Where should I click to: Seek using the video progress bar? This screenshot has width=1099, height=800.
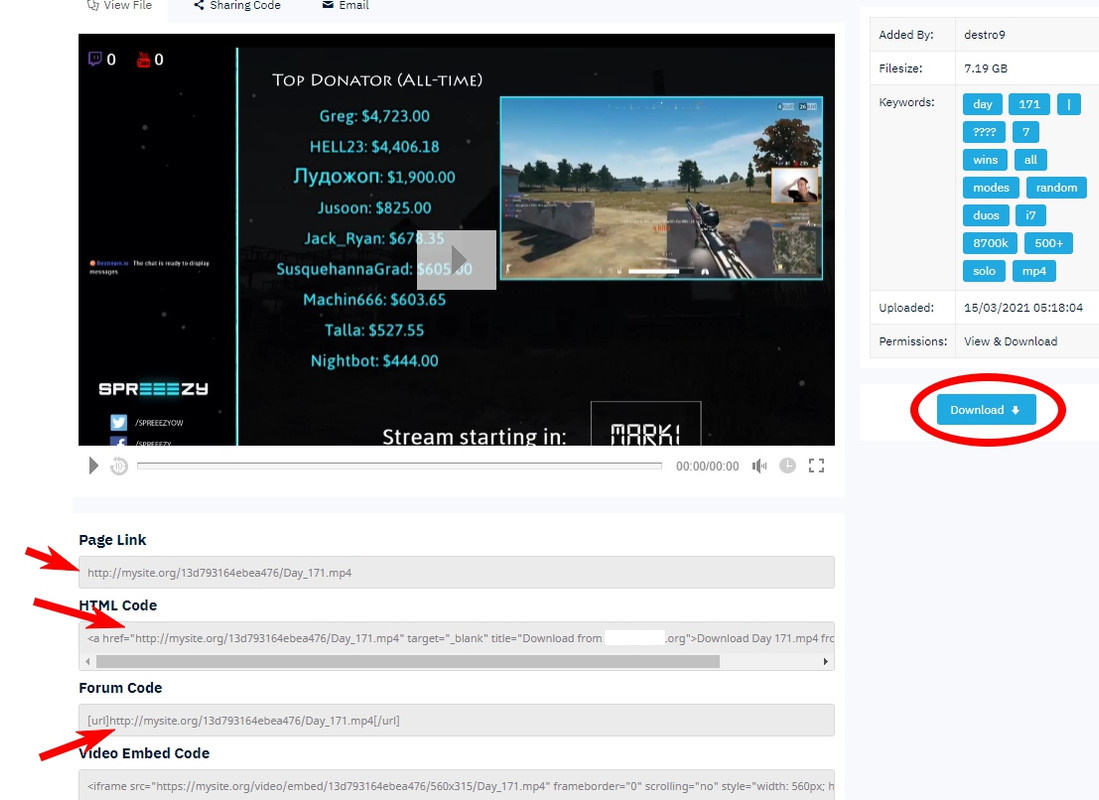click(400, 466)
